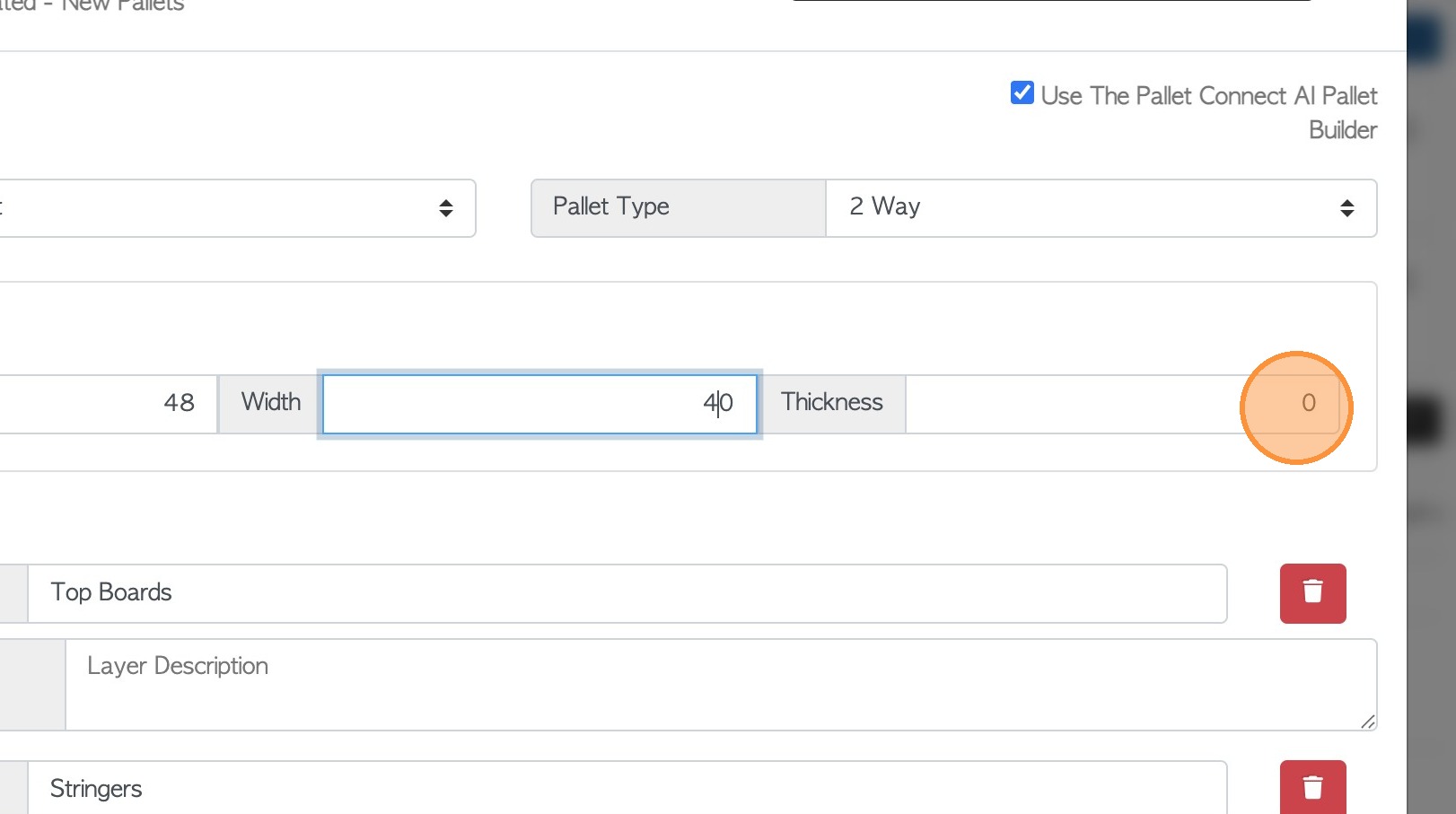Select the length field containing 48

[108, 404]
